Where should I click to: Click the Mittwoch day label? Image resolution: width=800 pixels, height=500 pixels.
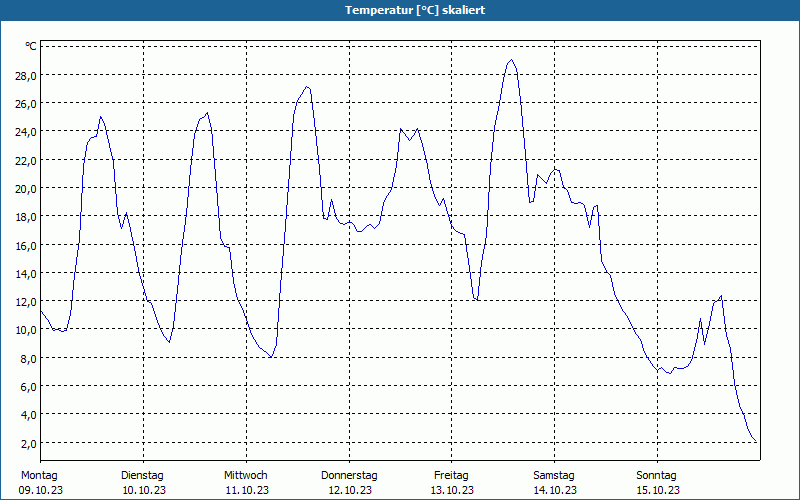pyautogui.click(x=245, y=476)
